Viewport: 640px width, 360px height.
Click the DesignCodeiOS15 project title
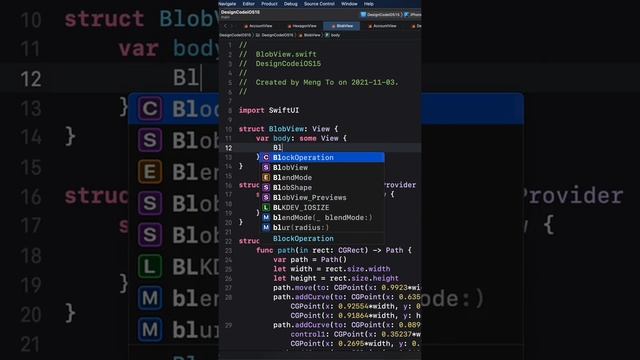pyautogui.click(x=240, y=12)
